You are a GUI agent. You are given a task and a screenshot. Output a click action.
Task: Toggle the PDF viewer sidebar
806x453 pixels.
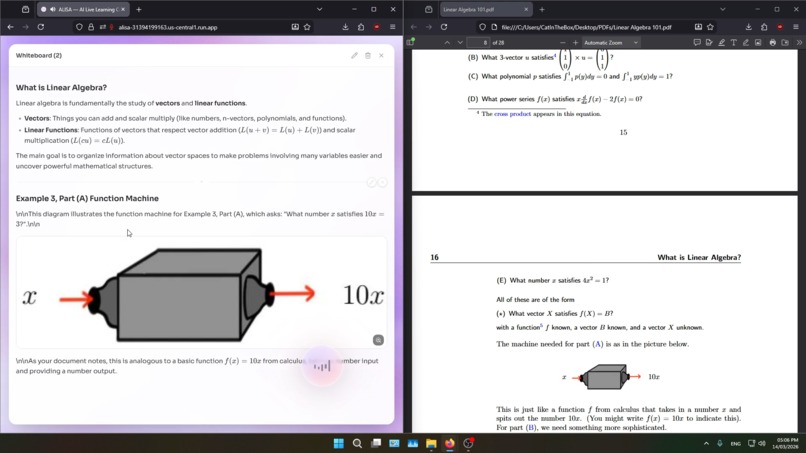(x=410, y=43)
